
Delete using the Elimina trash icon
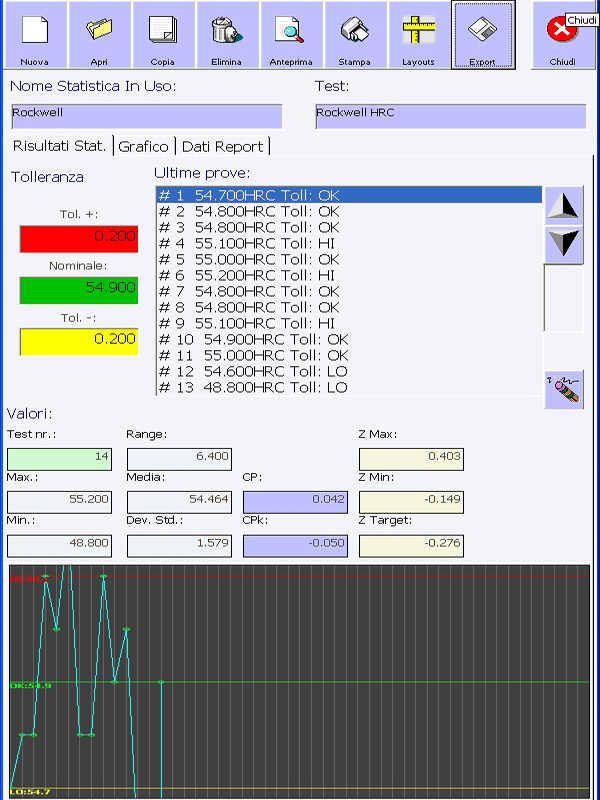(x=226, y=35)
